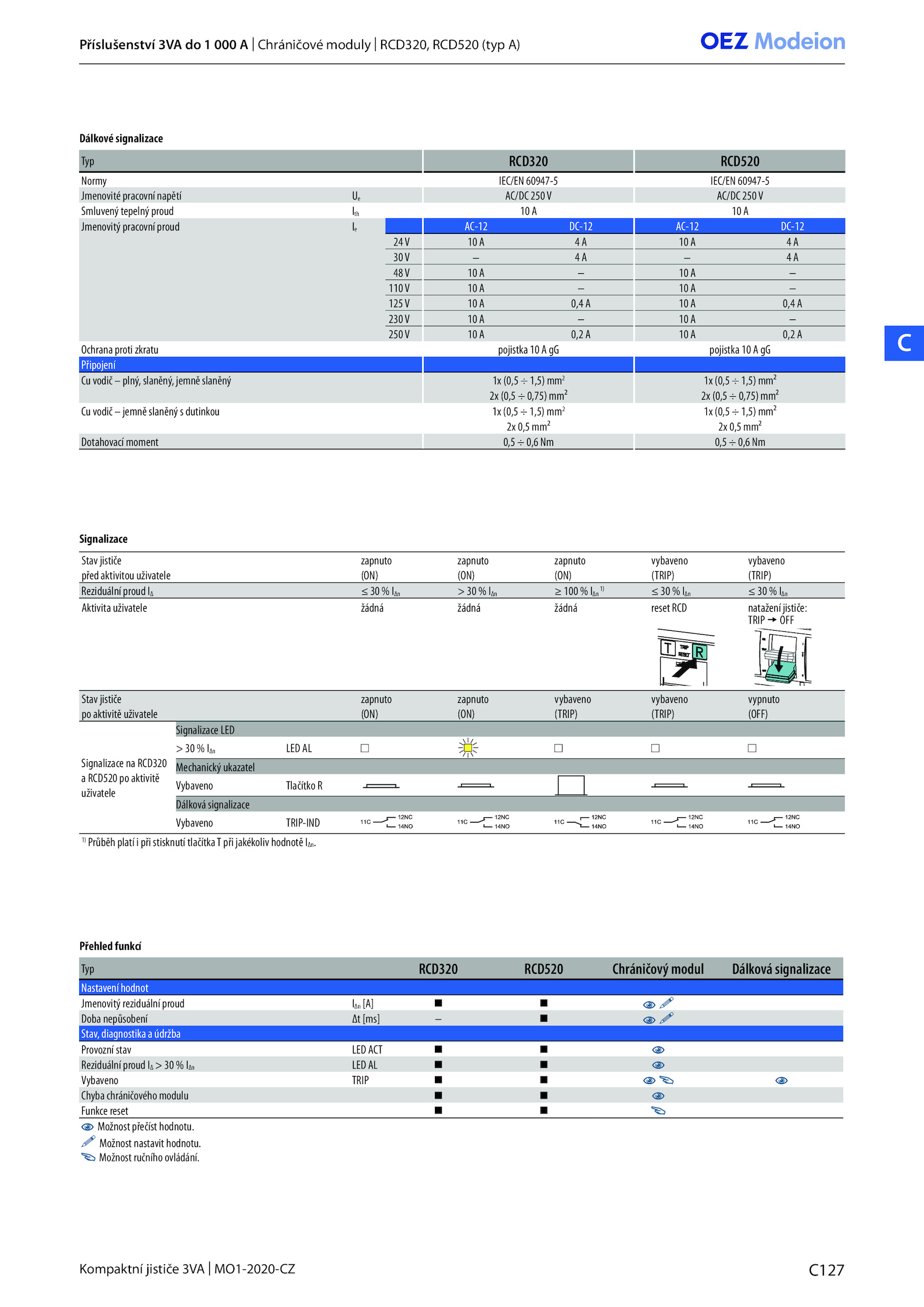Click the blue C section tab
The image size is (924, 1307).
click(904, 343)
